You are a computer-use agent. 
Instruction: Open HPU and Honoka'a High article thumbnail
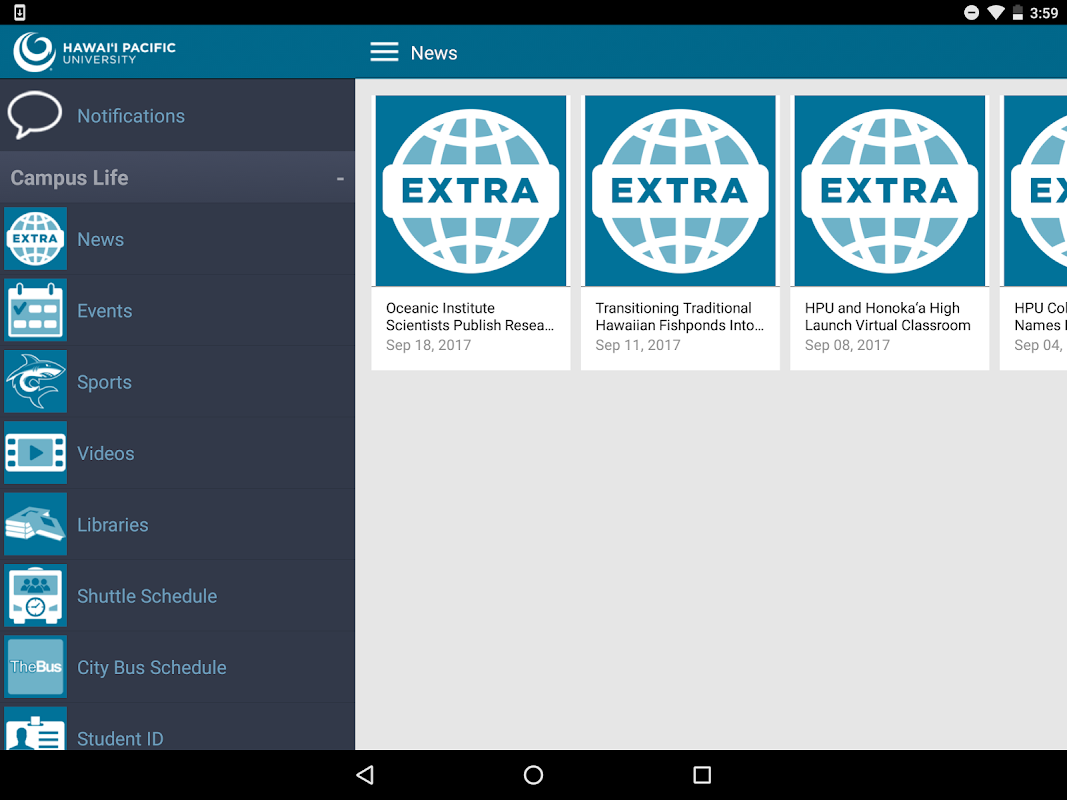coord(890,190)
